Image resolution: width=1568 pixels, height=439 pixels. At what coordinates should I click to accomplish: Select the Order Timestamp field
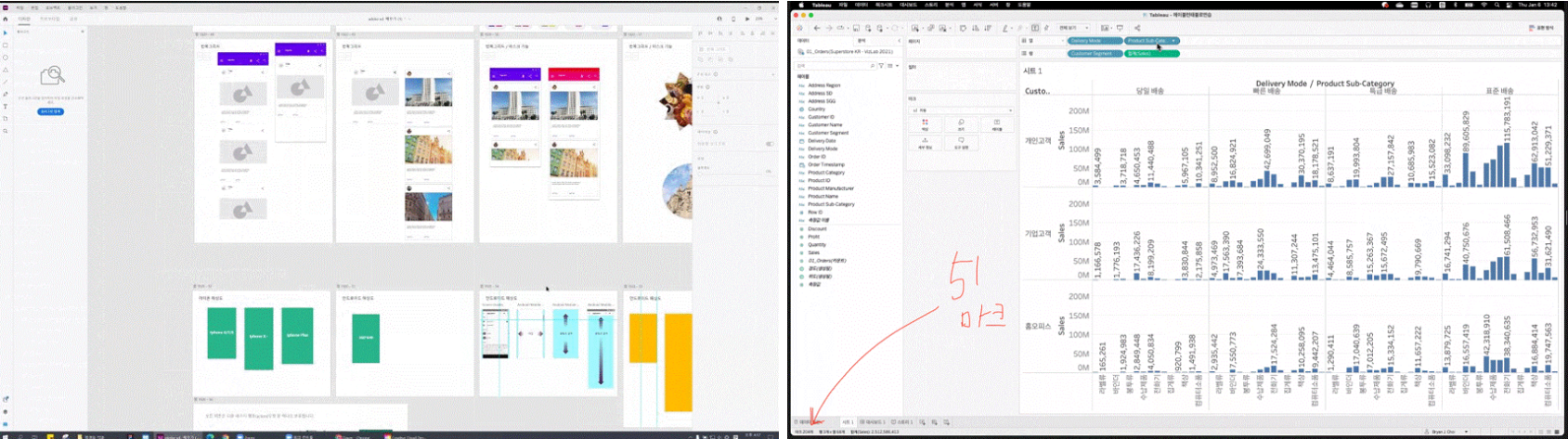[826, 164]
